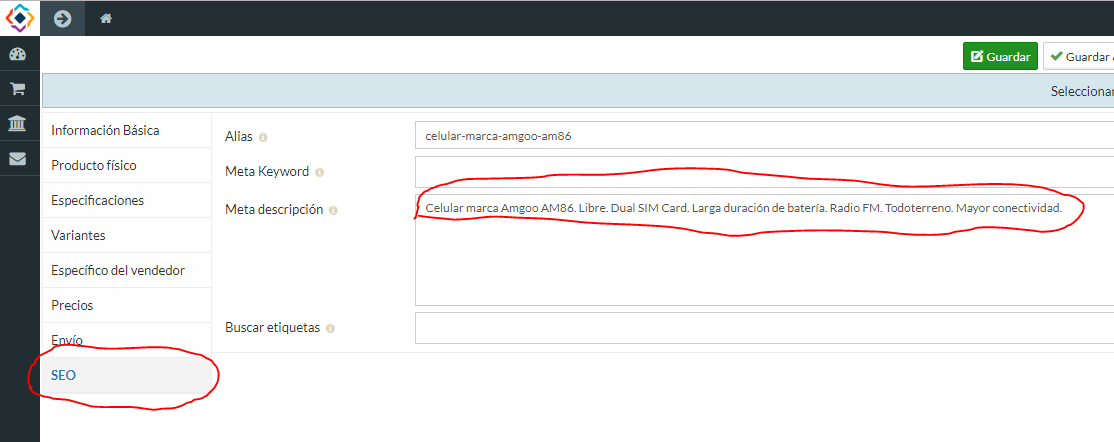The width and height of the screenshot is (1114, 442).
Task: Open the shopping cart icon in sidebar
Action: [x=18, y=89]
